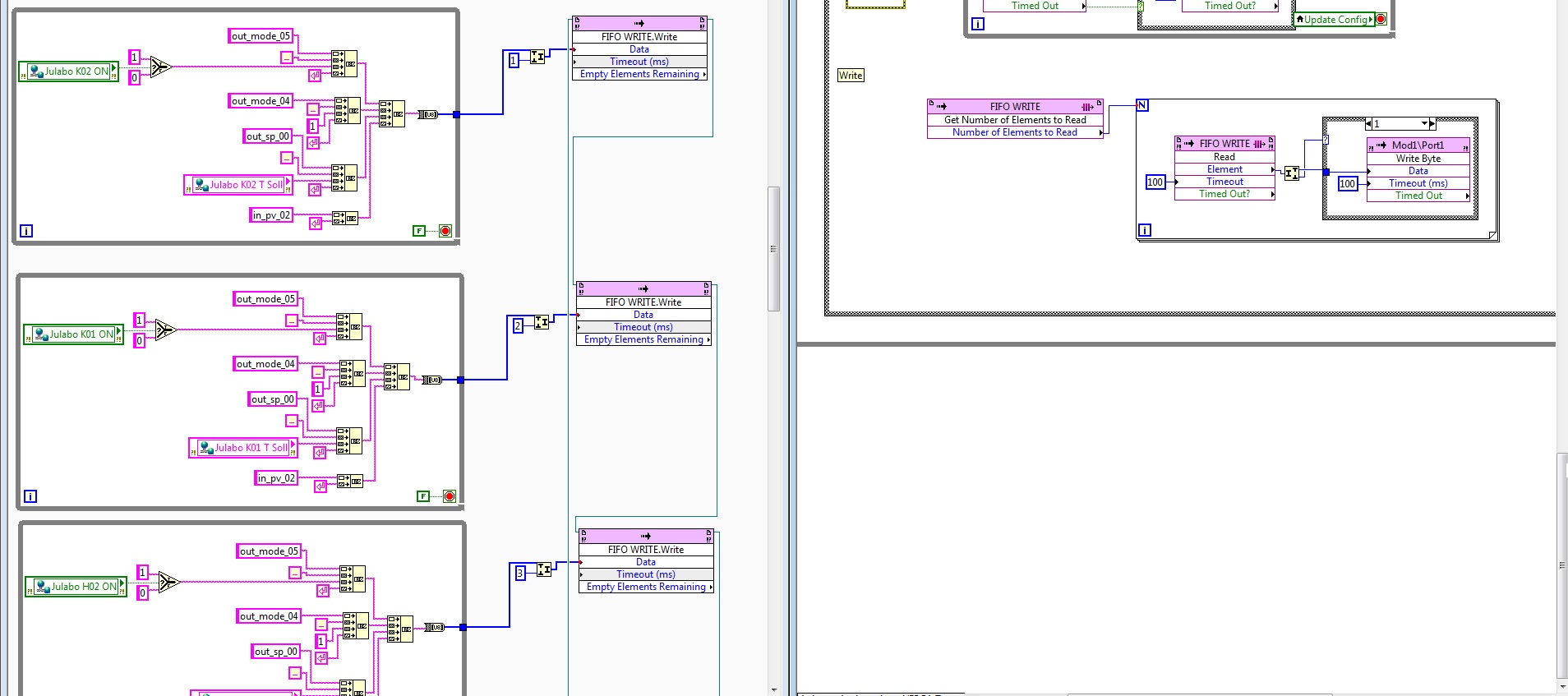
Task: Select the iteration terminal in the Julabo K01 loop
Action: tap(30, 496)
